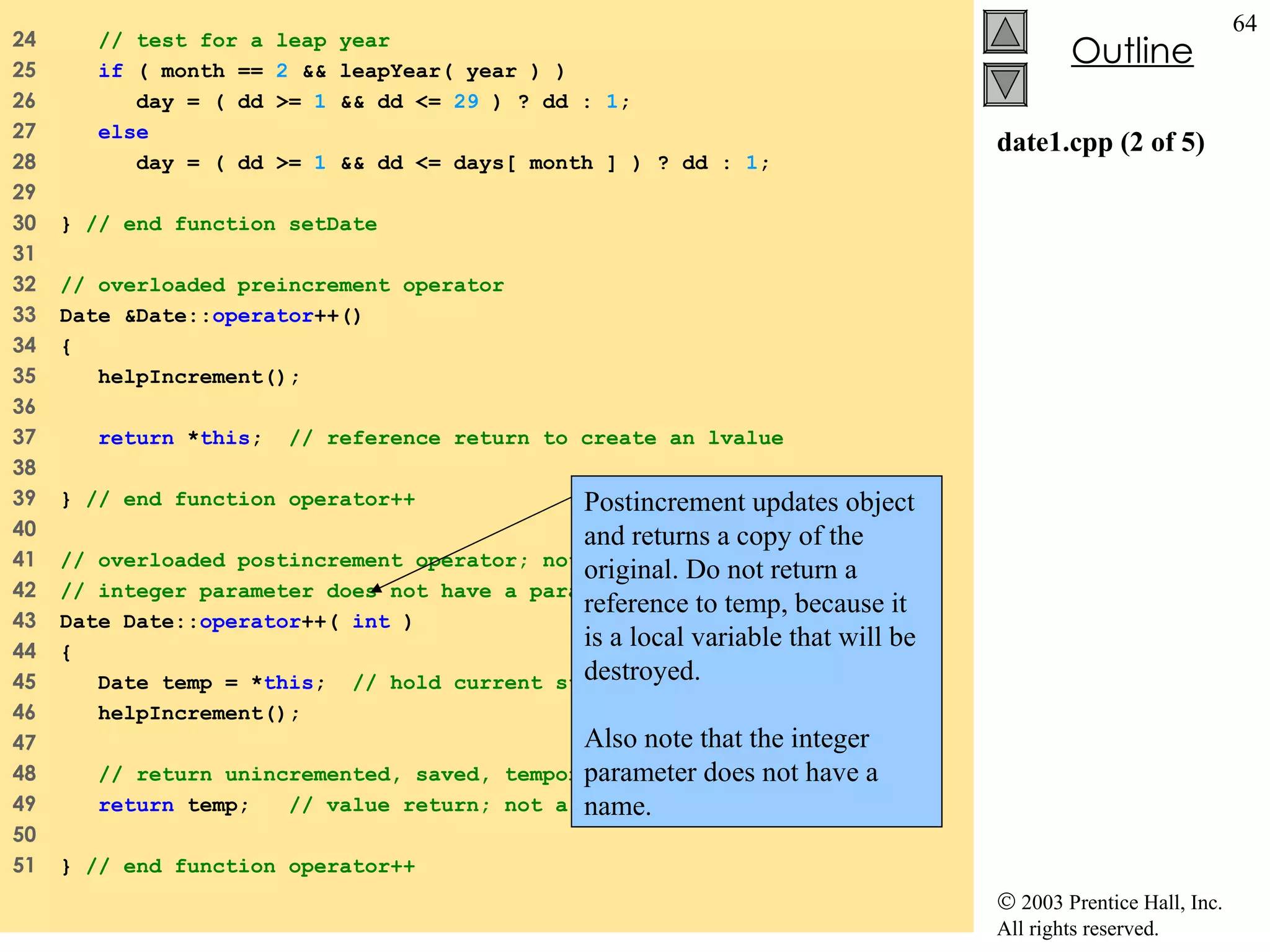Click line number 24
The width and height of the screenshot is (1270, 952).
pos(24,40)
